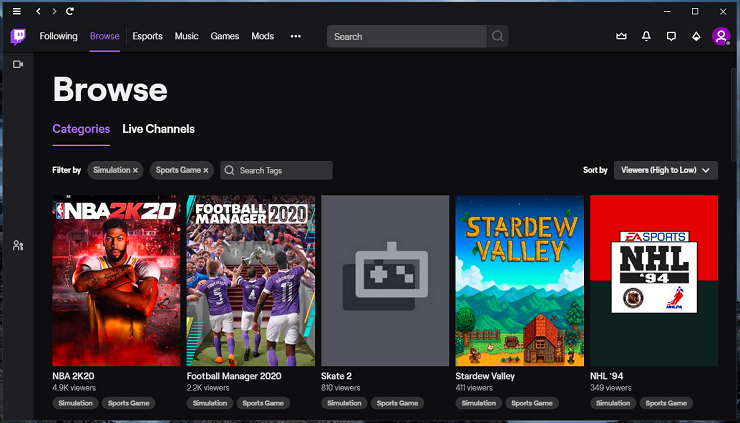Open the Skate 2 placeholder thumbnail

(x=385, y=280)
